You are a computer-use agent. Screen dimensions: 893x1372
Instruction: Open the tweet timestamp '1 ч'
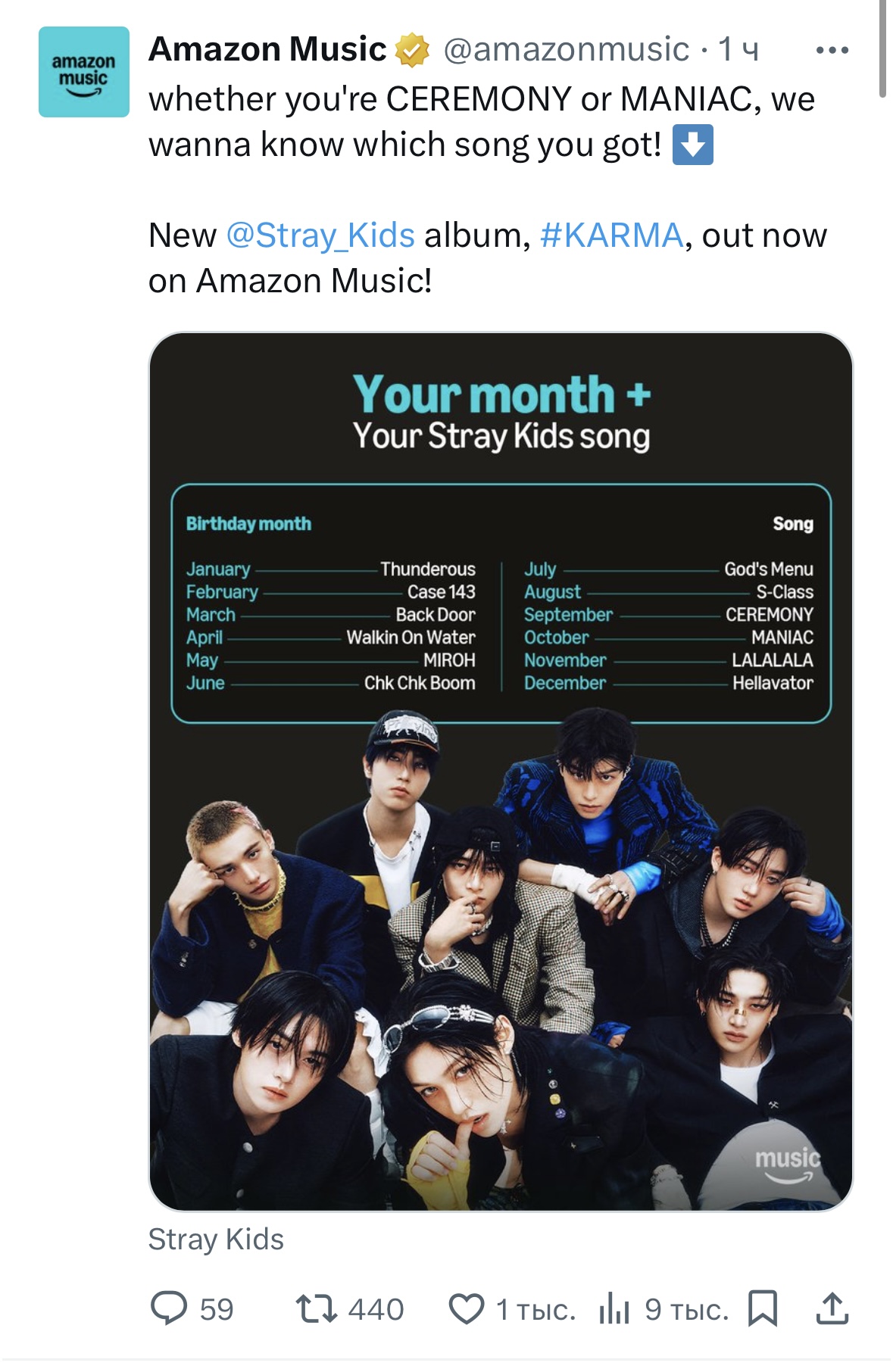tap(738, 50)
